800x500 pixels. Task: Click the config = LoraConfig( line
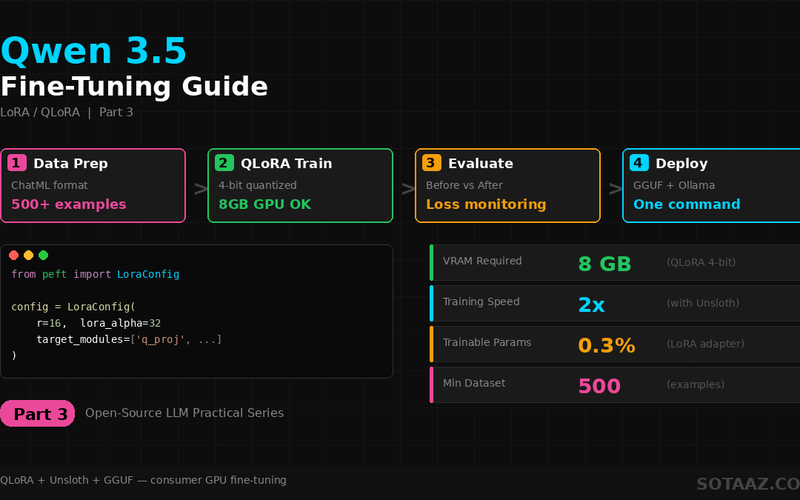click(x=73, y=307)
